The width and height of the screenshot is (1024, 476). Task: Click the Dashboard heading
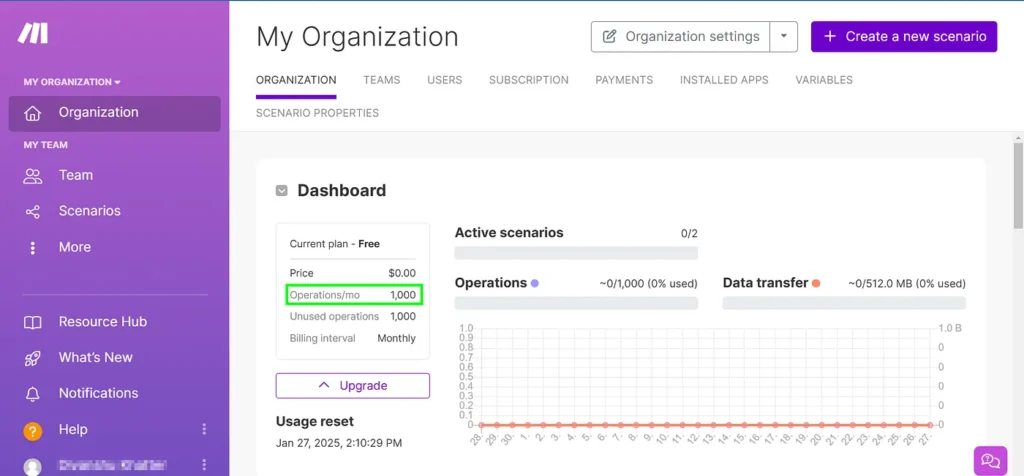tap(342, 191)
